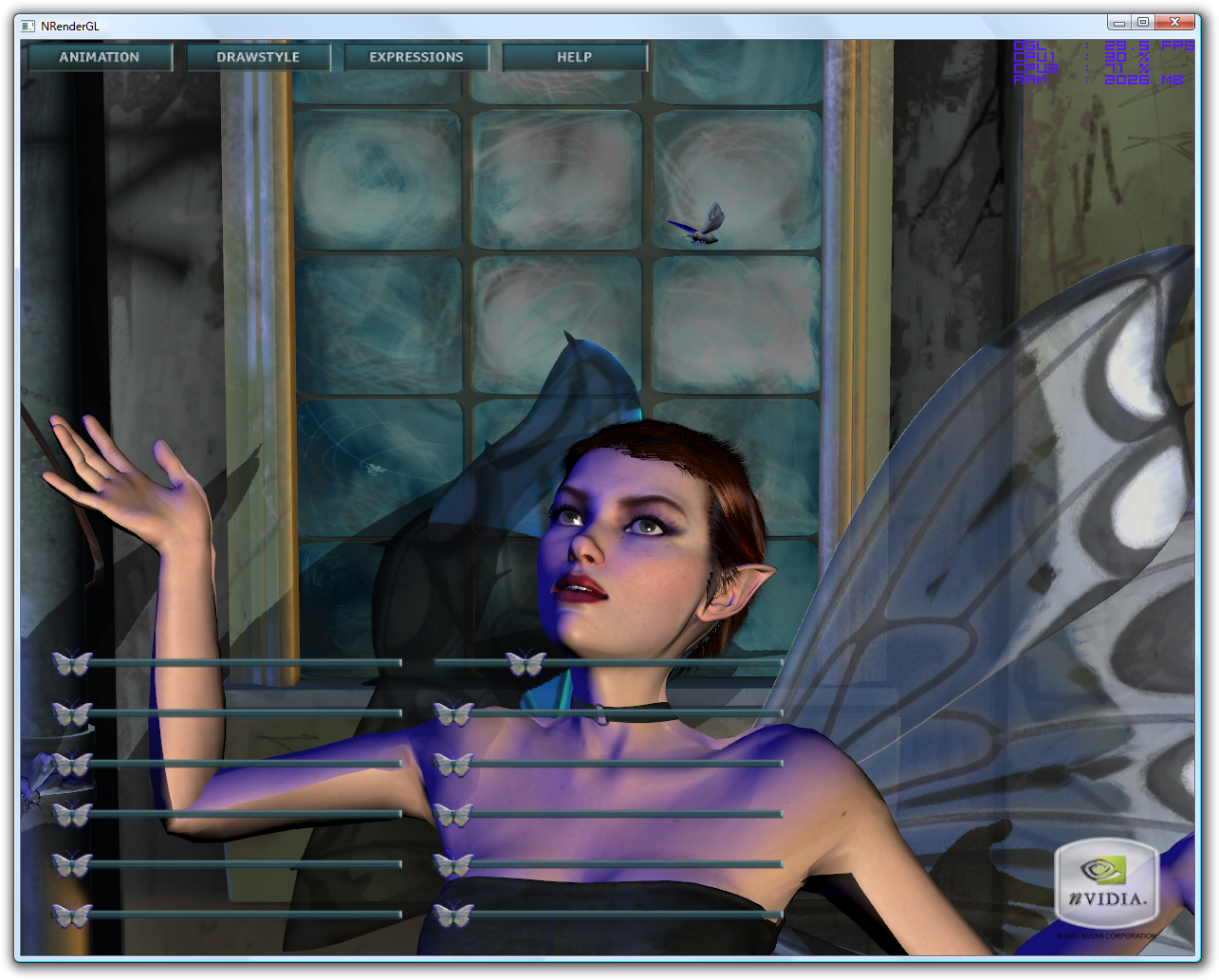The height and width of the screenshot is (980, 1219).
Task: Click the NRenderGL title text
Action: 70,26
